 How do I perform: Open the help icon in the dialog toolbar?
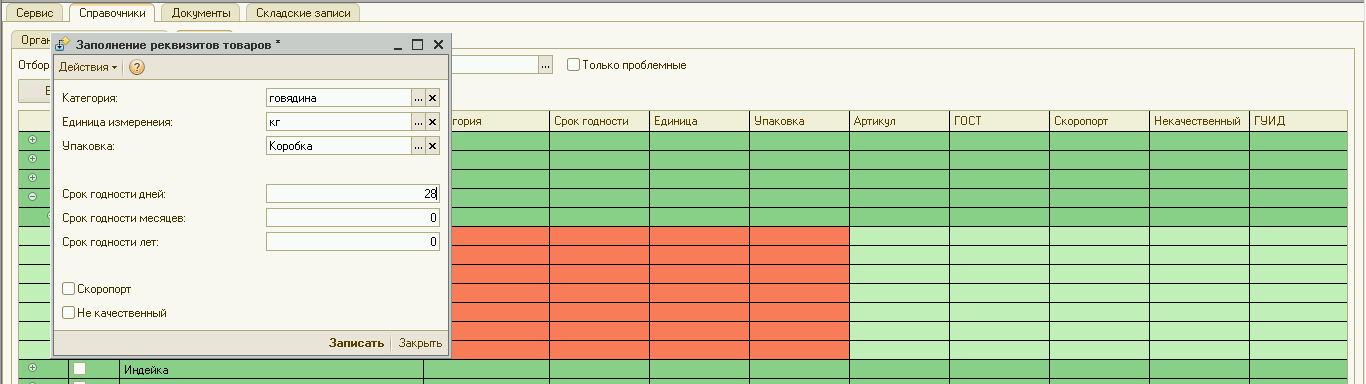coord(137,67)
